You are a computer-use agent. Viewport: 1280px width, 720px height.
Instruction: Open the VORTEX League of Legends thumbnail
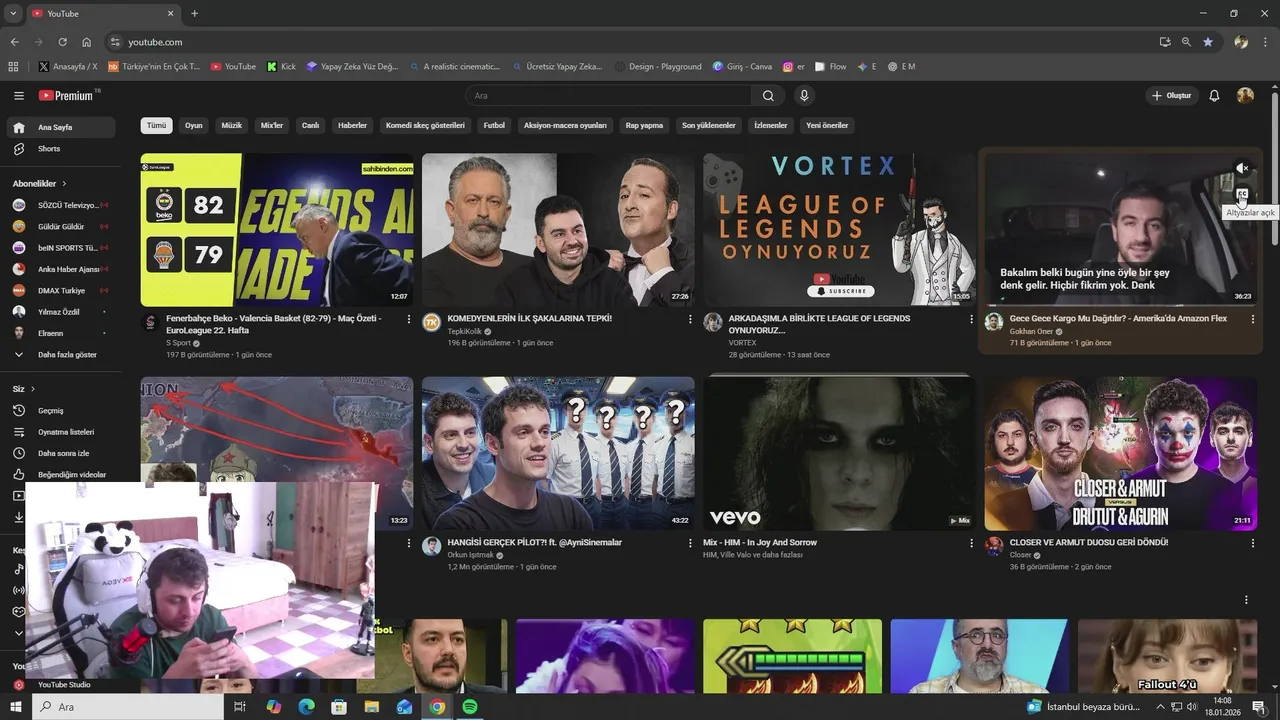839,230
